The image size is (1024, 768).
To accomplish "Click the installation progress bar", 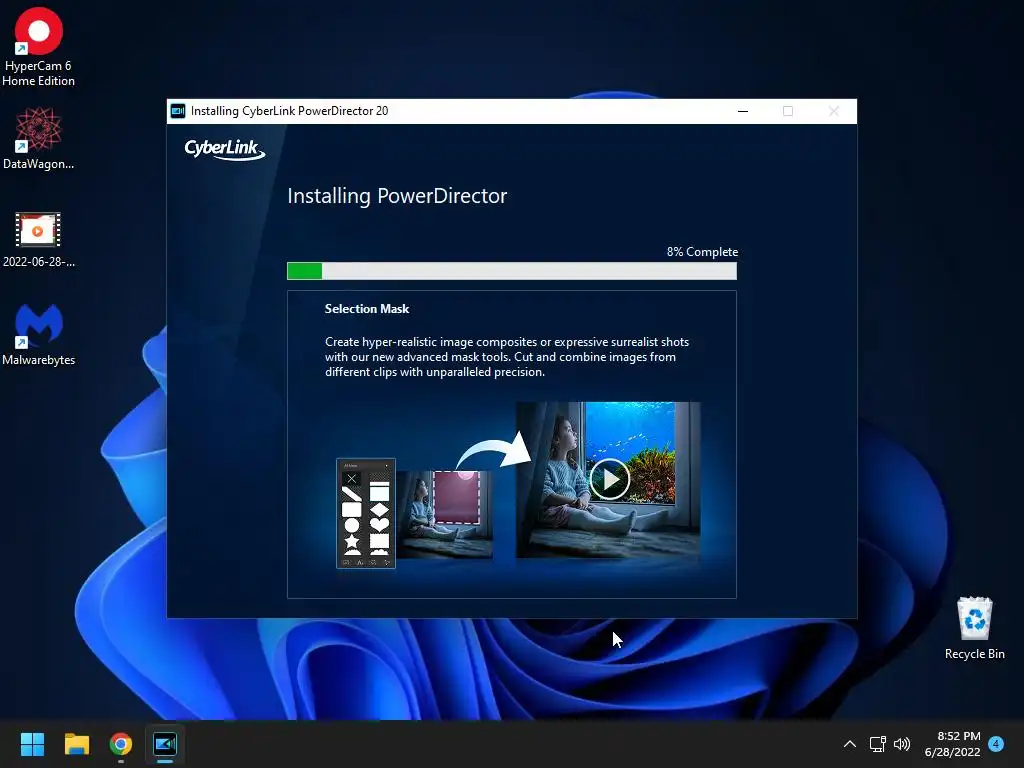I will tap(512, 271).
